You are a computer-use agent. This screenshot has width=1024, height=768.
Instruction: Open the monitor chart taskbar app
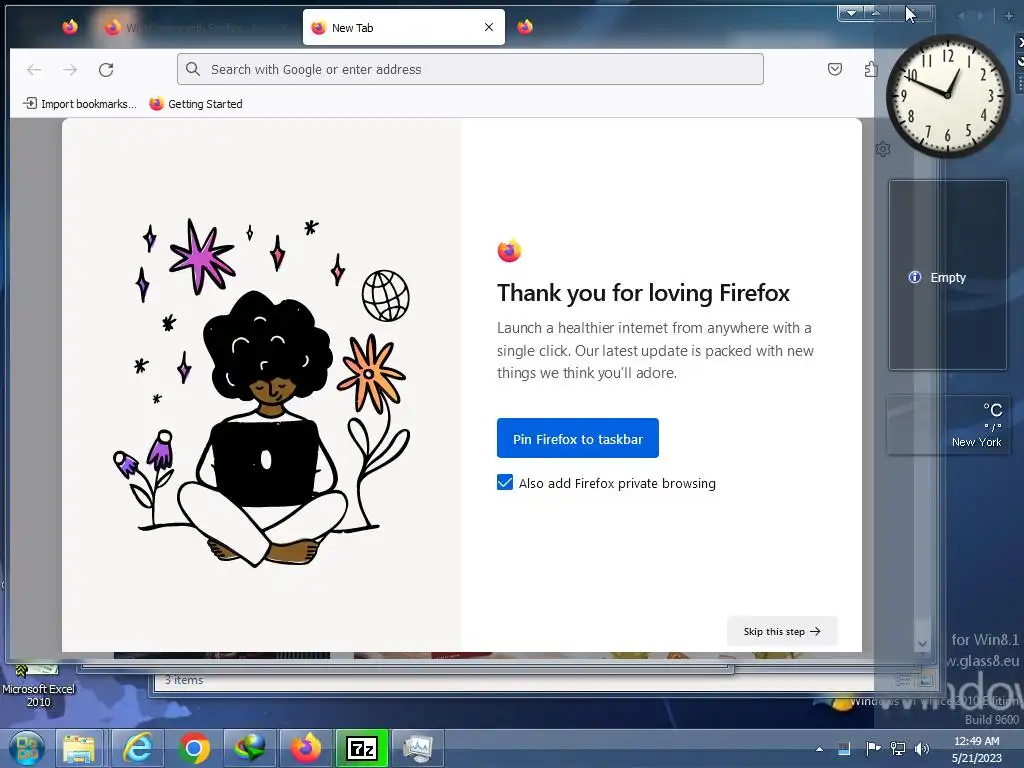pos(417,748)
